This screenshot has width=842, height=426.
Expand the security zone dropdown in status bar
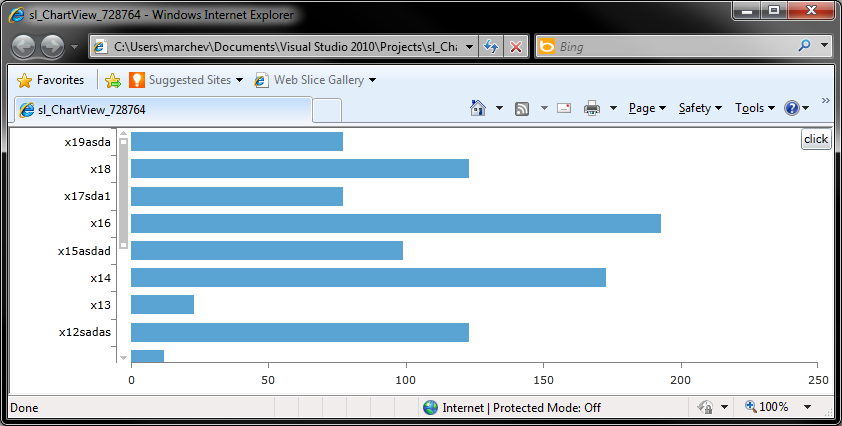(x=724, y=407)
